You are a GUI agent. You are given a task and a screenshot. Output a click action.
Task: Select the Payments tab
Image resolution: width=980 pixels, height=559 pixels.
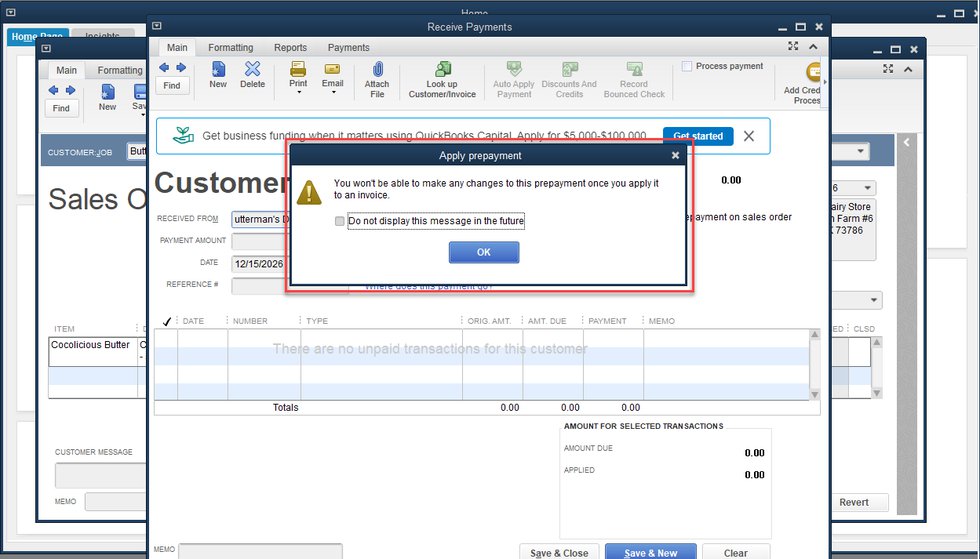tap(348, 47)
